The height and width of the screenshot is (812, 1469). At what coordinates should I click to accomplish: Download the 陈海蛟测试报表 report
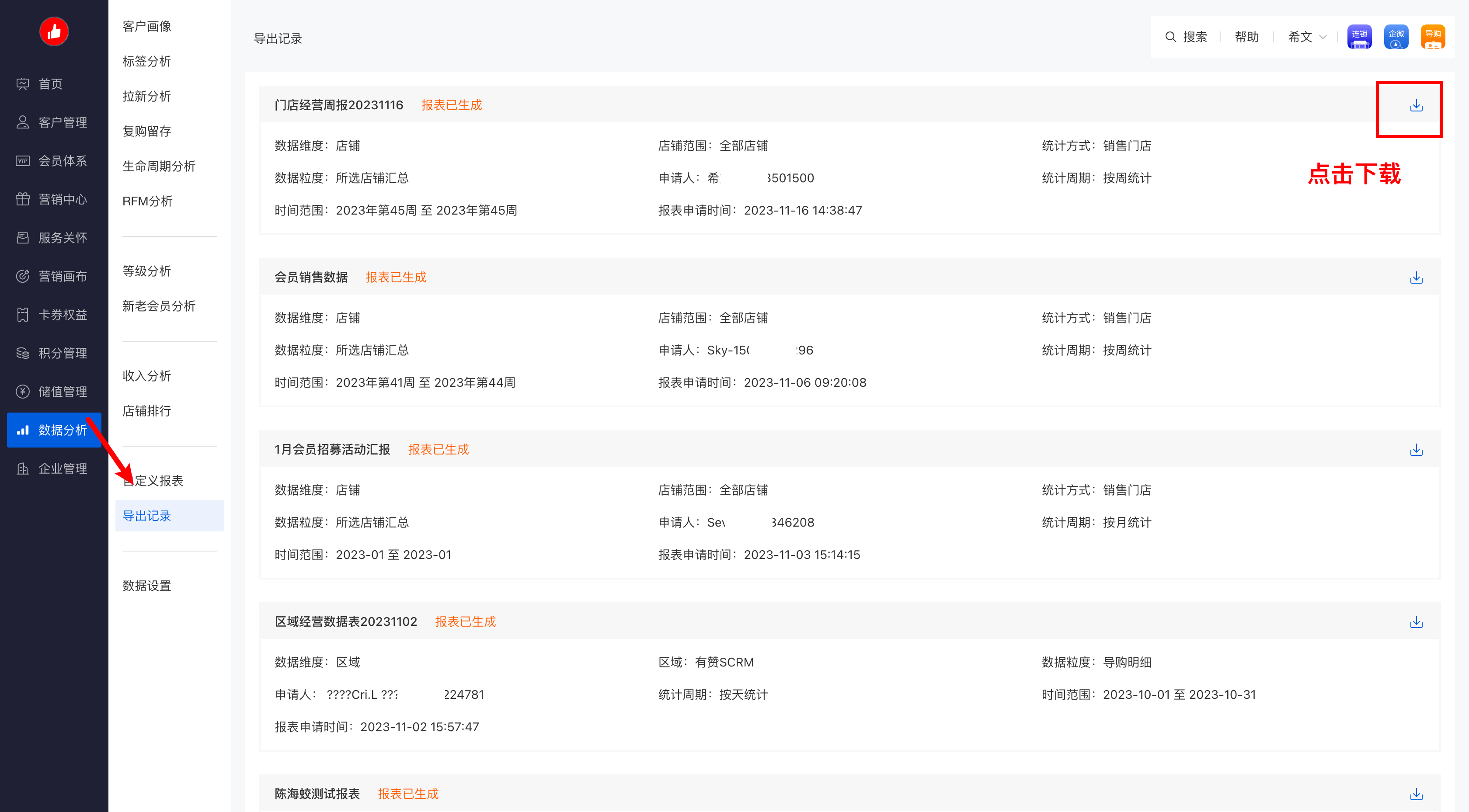[x=1416, y=794]
